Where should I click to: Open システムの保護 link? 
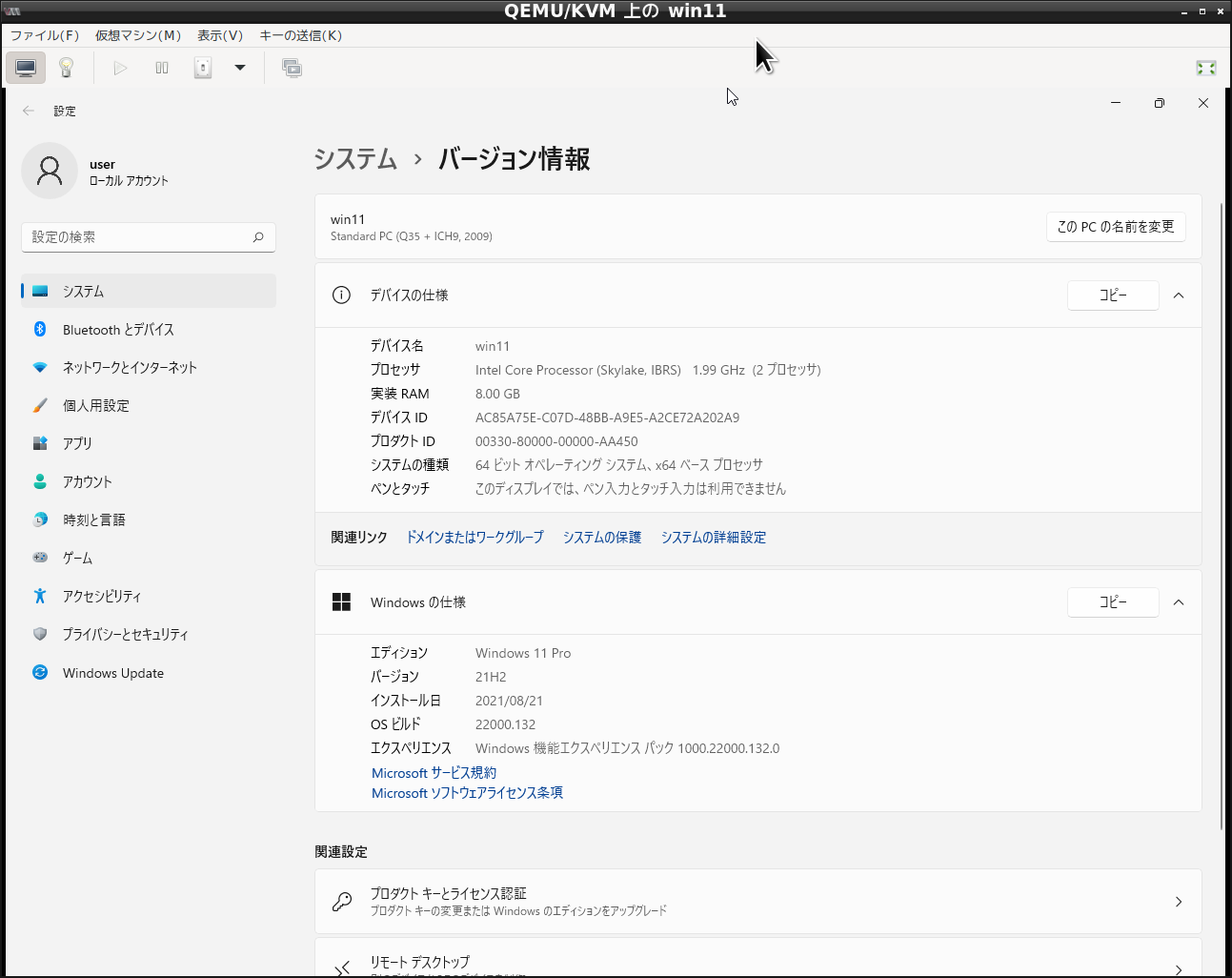(602, 538)
